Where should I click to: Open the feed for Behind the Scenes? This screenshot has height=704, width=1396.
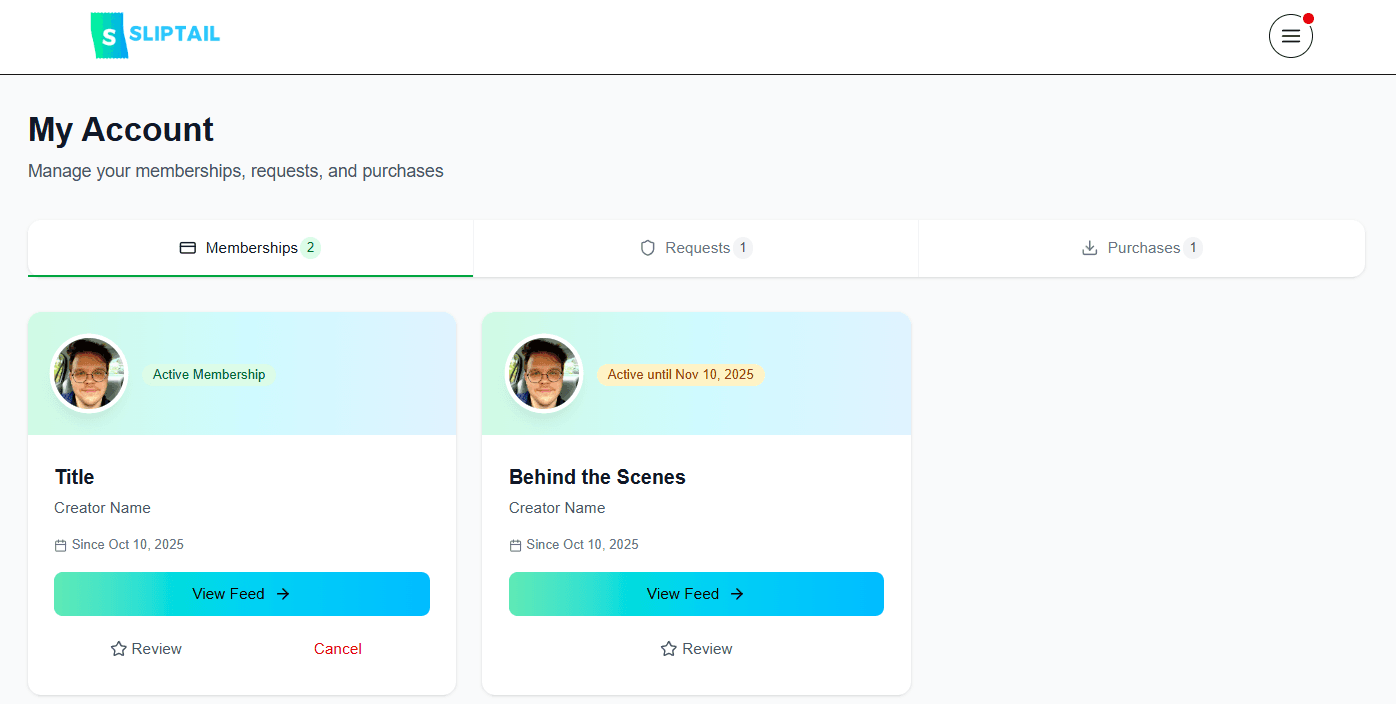pyautogui.click(x=696, y=593)
